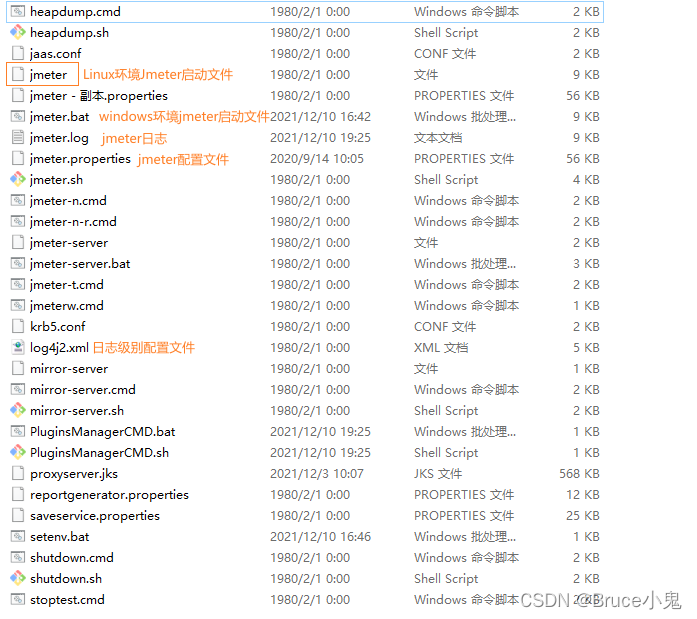The image size is (697, 619).
Task: Click the PluginsManagerCMD.sh script icon
Action: click(x=18, y=452)
